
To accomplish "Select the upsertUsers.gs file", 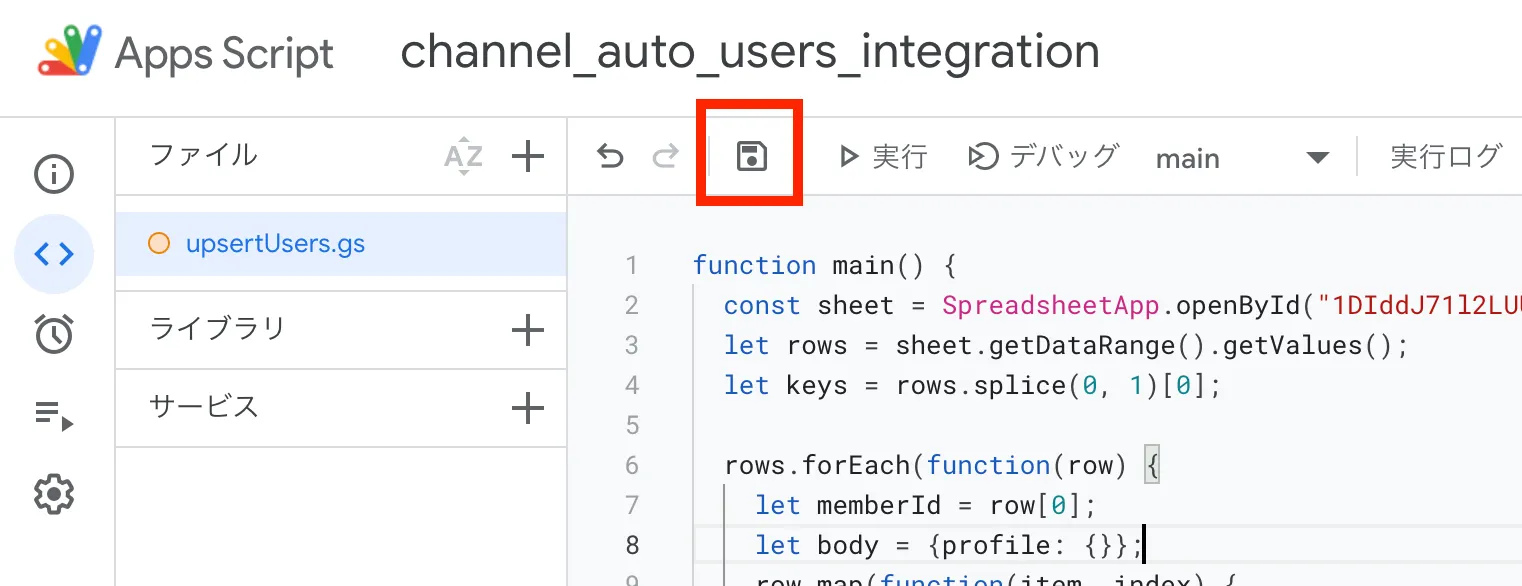I will 275,244.
